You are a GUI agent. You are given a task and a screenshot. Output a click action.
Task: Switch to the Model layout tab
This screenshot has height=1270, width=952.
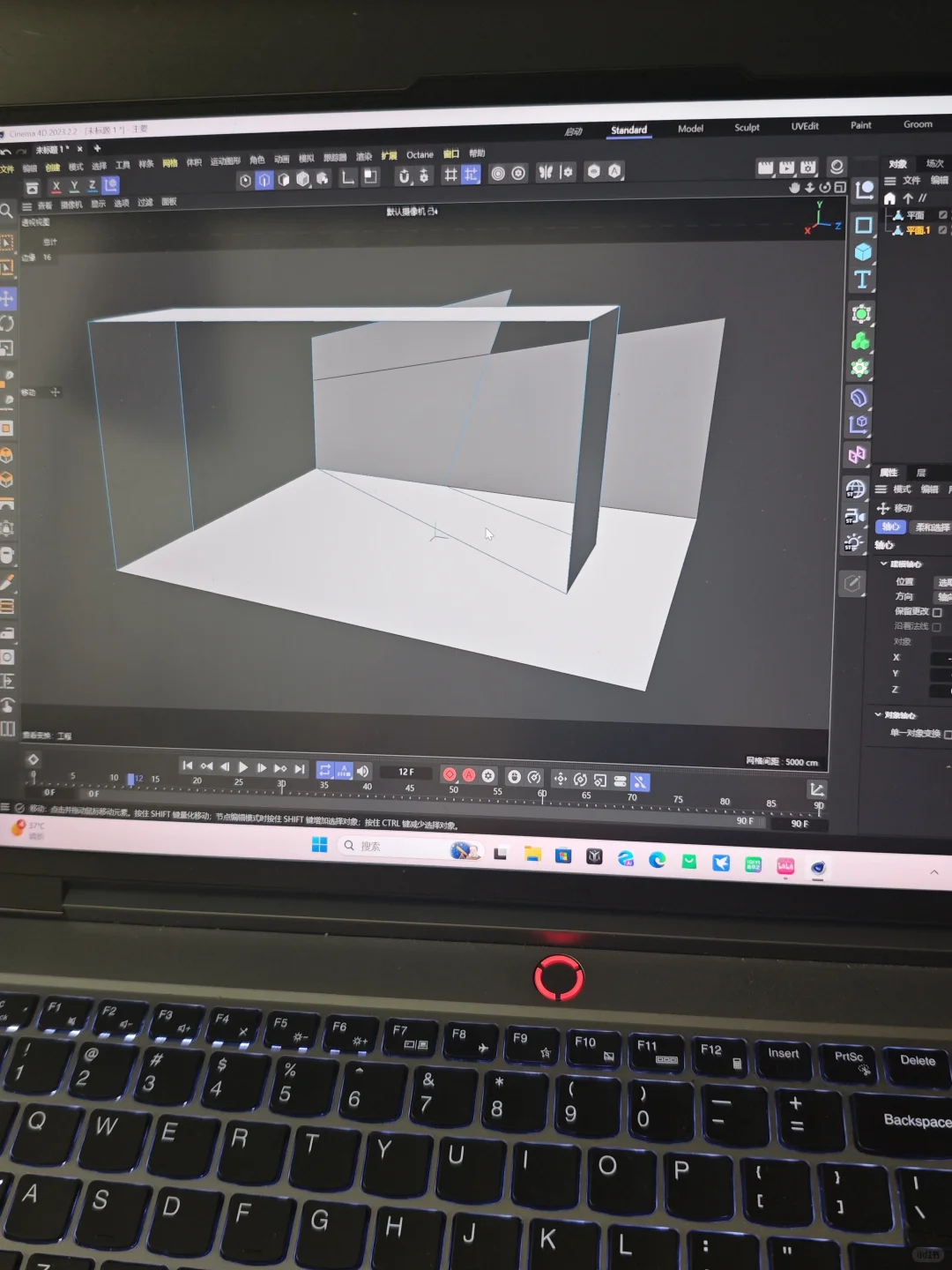690,129
